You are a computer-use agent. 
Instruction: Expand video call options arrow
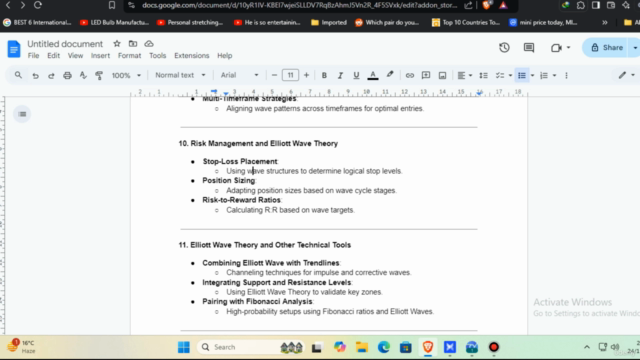pyautogui.click(x=568, y=48)
